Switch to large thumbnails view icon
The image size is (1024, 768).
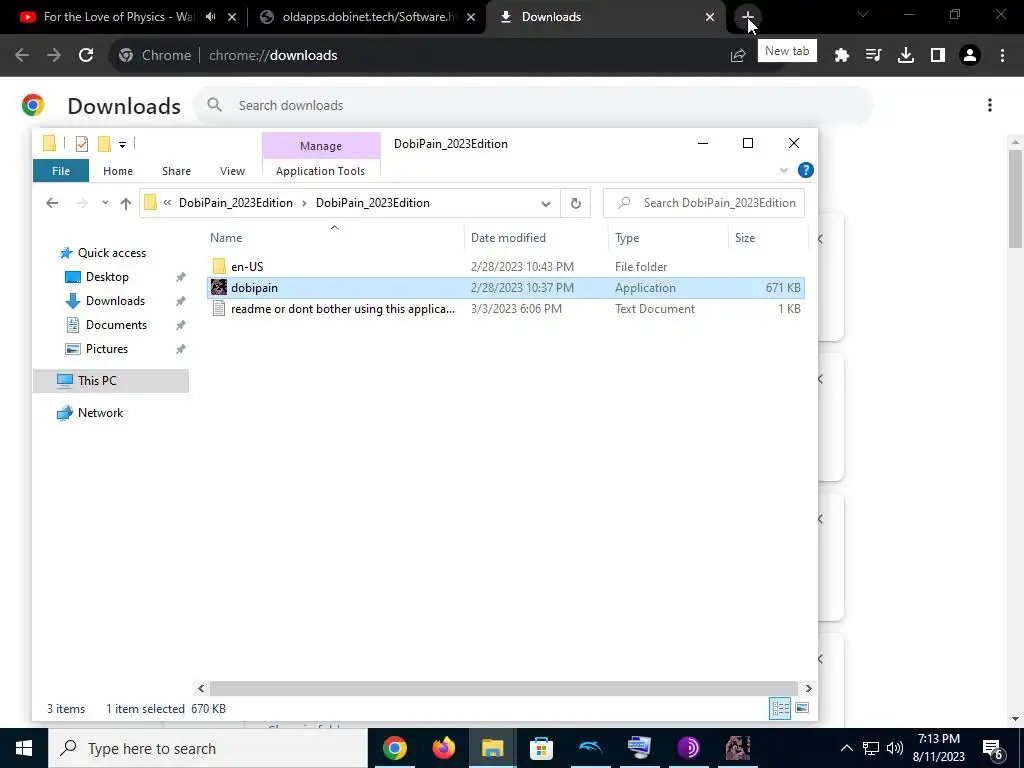coord(802,709)
